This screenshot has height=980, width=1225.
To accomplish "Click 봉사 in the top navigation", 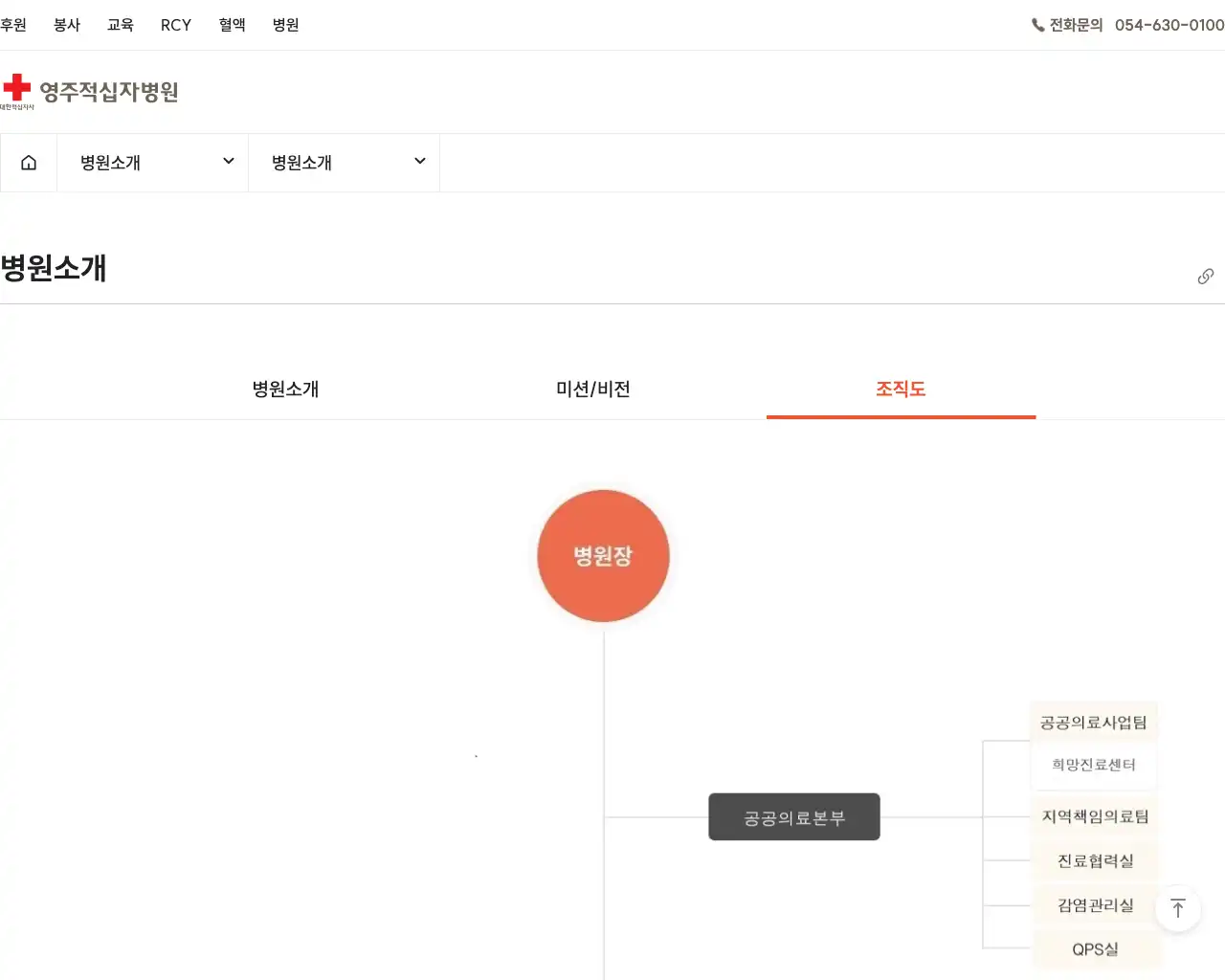I will coord(66,25).
